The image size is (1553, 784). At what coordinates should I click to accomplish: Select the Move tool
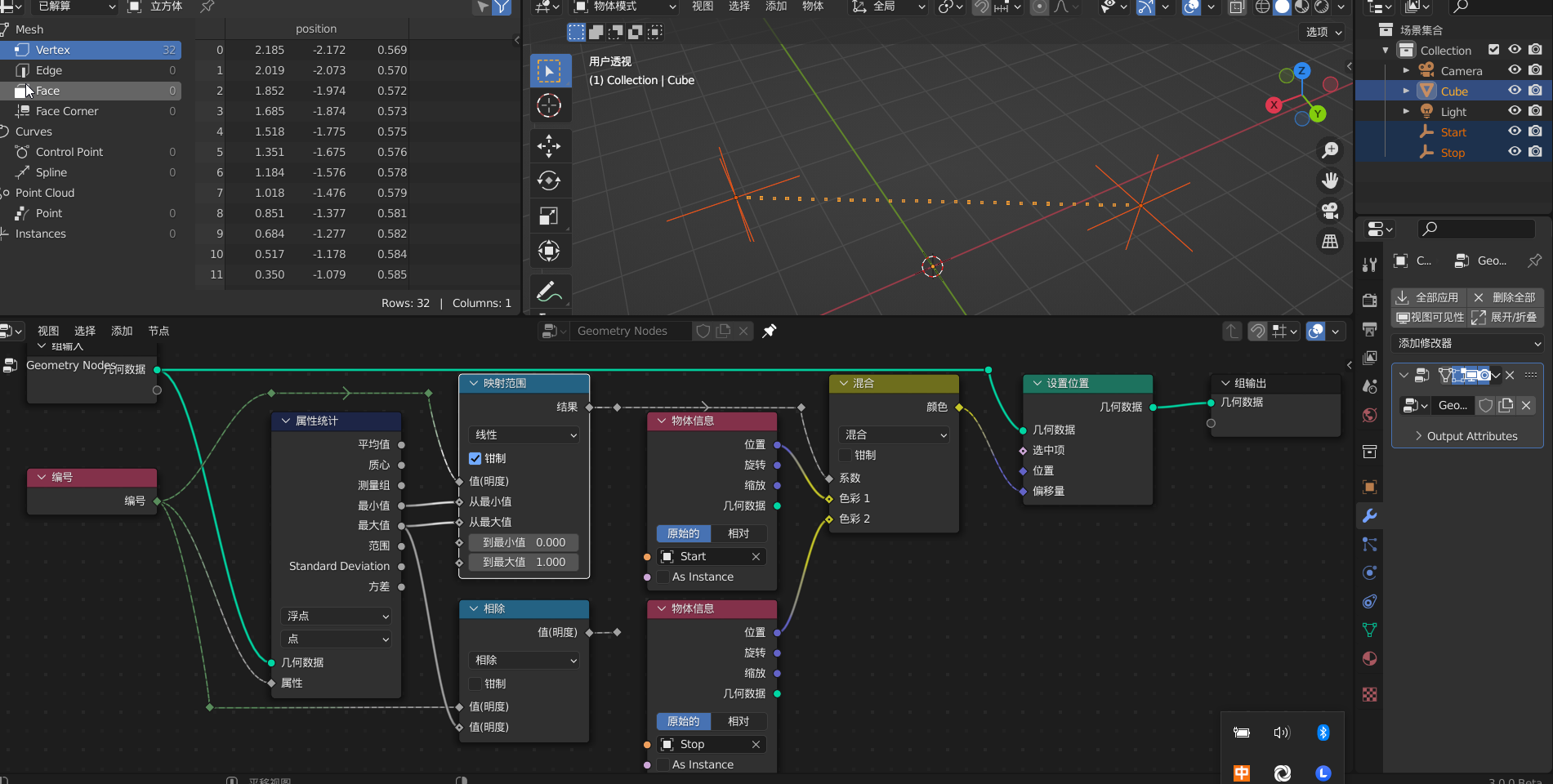pos(549,146)
